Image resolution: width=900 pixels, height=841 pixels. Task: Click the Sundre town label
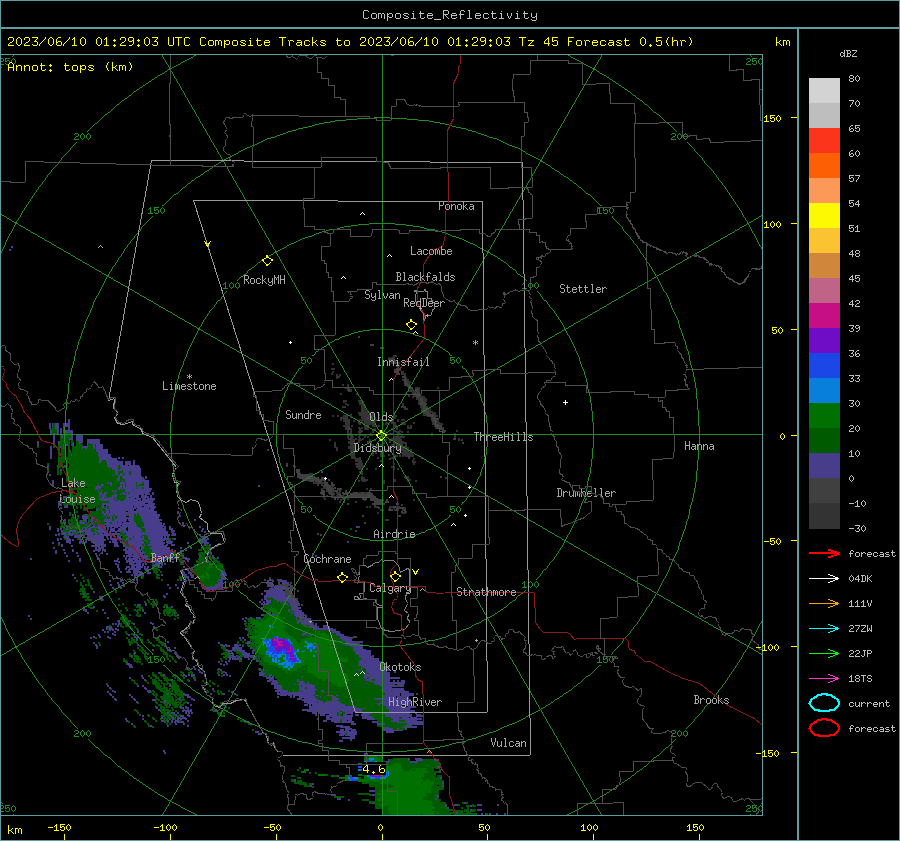(303, 414)
